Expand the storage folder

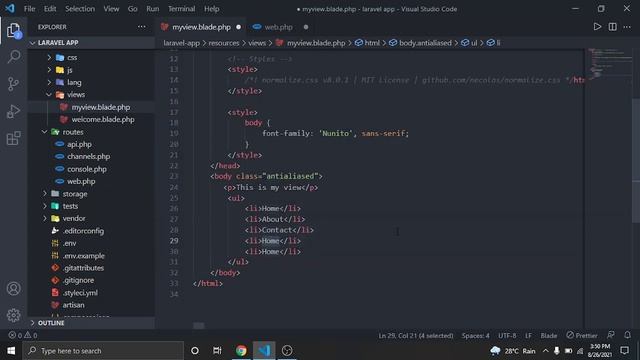[91, 193]
